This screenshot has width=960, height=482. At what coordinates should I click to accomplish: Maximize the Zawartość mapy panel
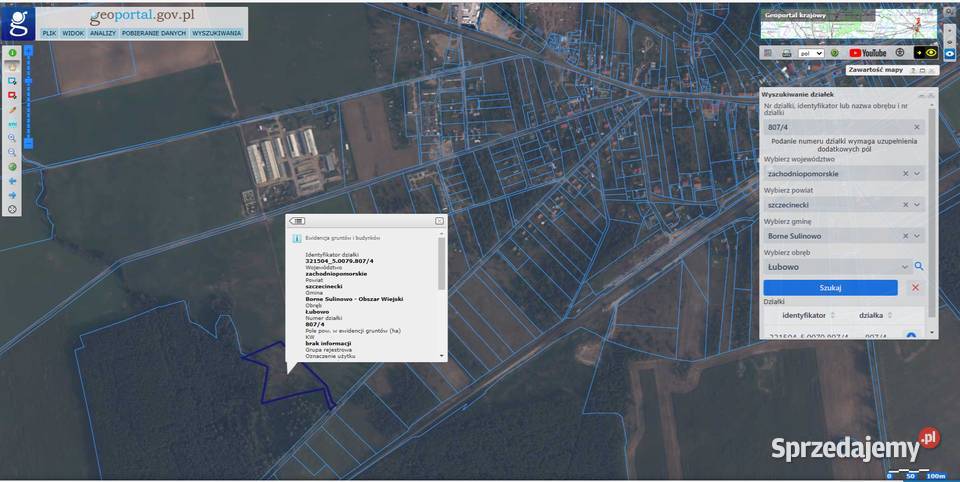point(922,70)
